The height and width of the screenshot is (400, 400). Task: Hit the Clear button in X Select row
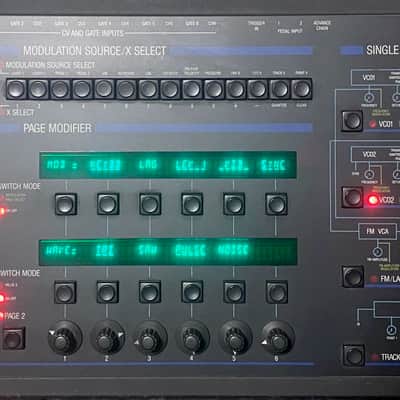pos(302,89)
